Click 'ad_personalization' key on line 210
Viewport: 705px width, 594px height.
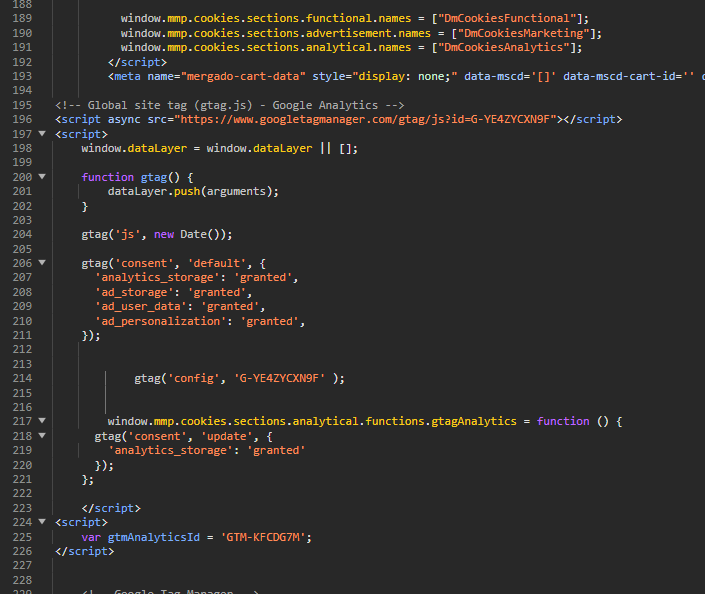coord(161,321)
